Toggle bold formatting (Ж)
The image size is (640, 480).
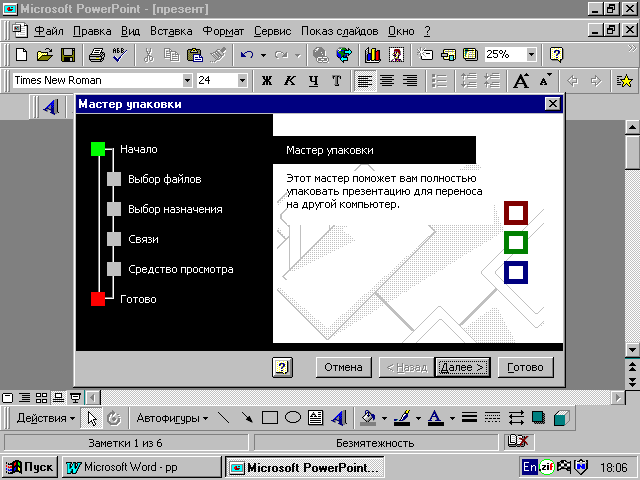click(x=267, y=80)
